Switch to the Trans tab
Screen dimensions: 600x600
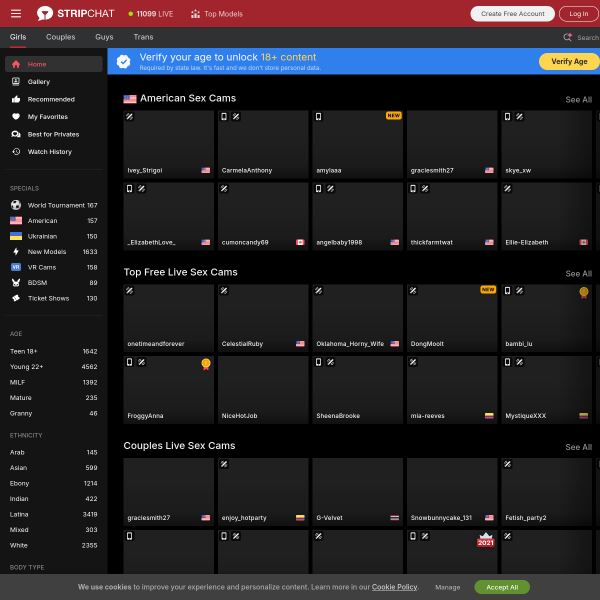tap(143, 37)
